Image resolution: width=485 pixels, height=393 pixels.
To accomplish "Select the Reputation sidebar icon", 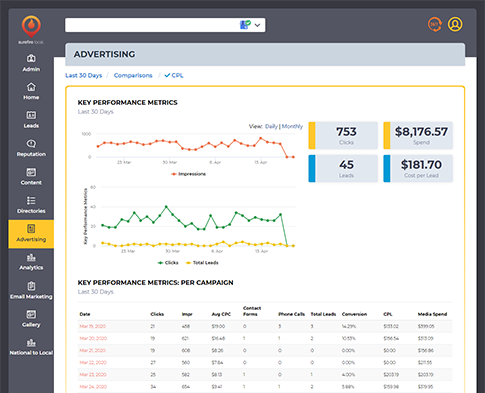I will [31, 143].
